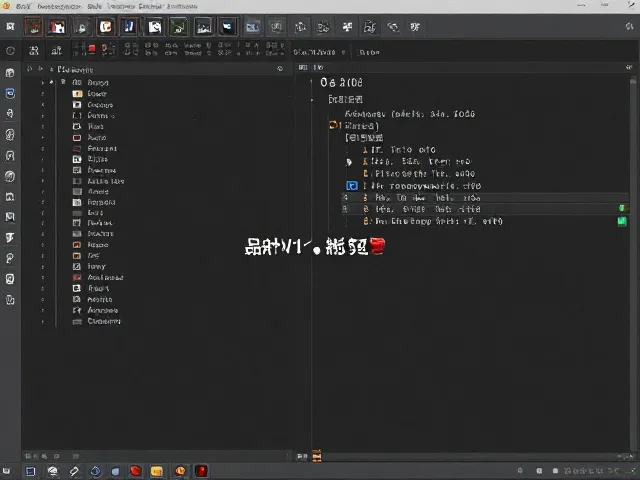Screen dimensions: 640x480
Task: Click the orange marker below the editor
Action: [317, 456]
